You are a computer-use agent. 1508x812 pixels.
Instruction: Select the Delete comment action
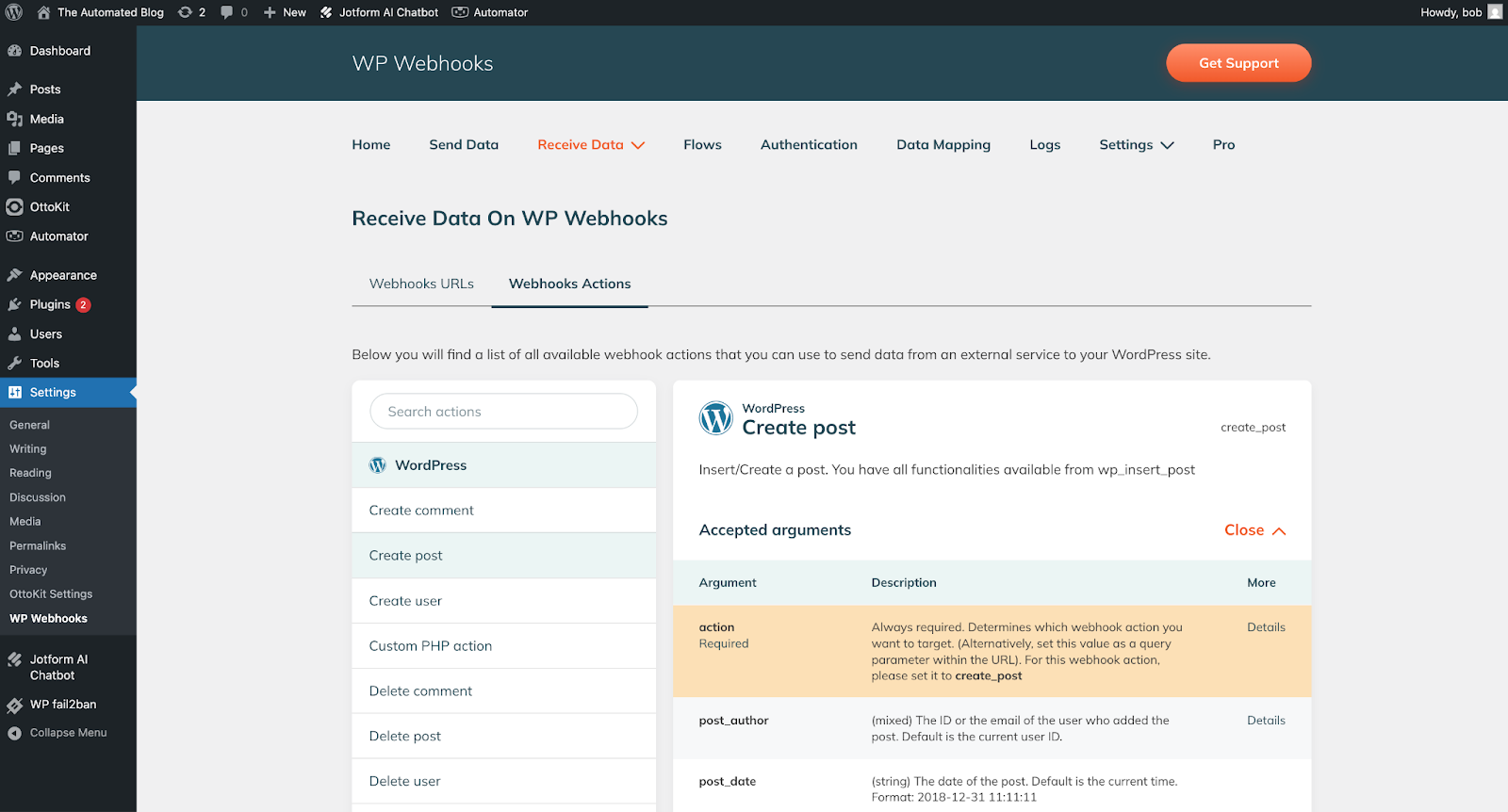(504, 691)
